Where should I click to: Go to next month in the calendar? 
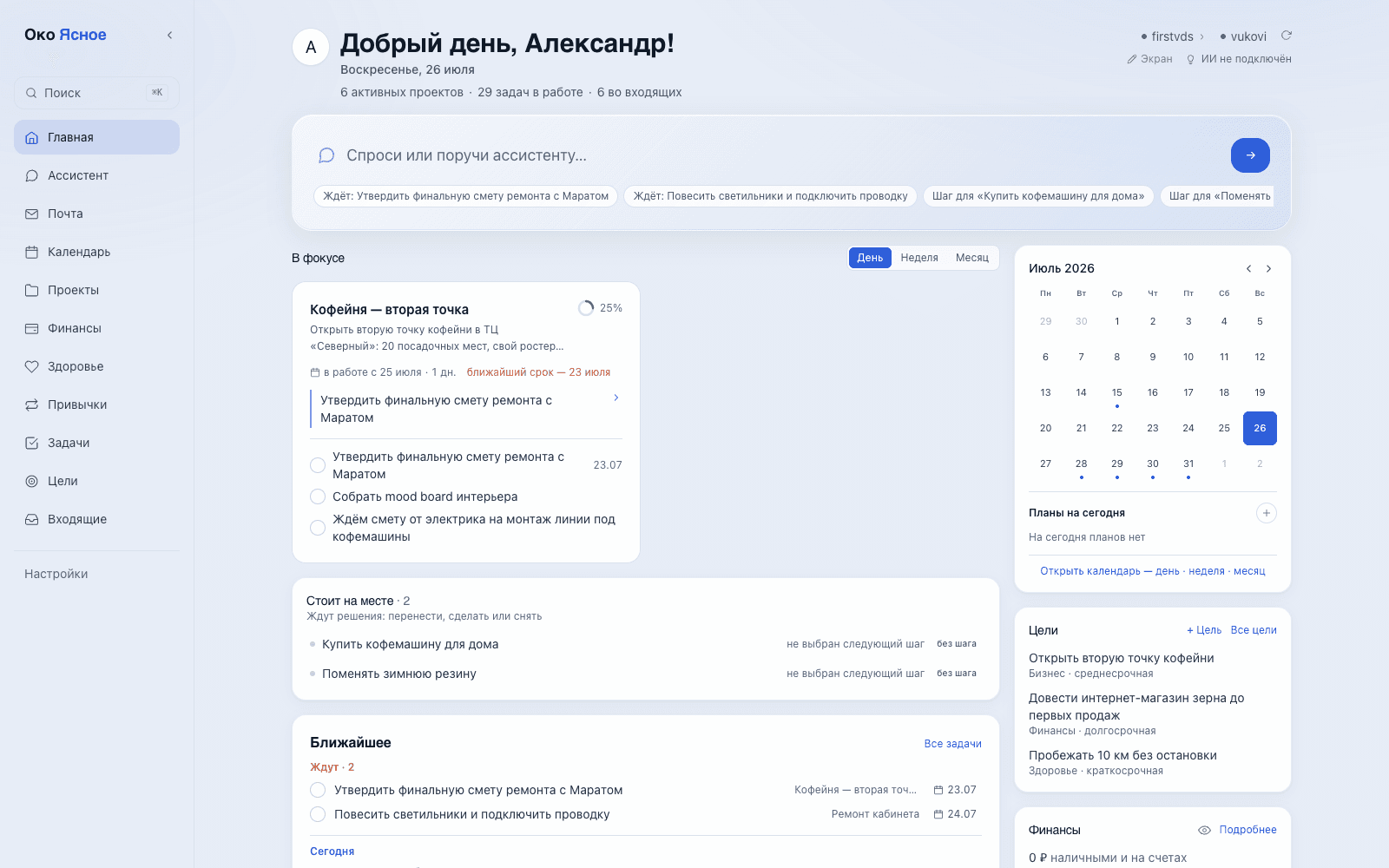point(1269,269)
